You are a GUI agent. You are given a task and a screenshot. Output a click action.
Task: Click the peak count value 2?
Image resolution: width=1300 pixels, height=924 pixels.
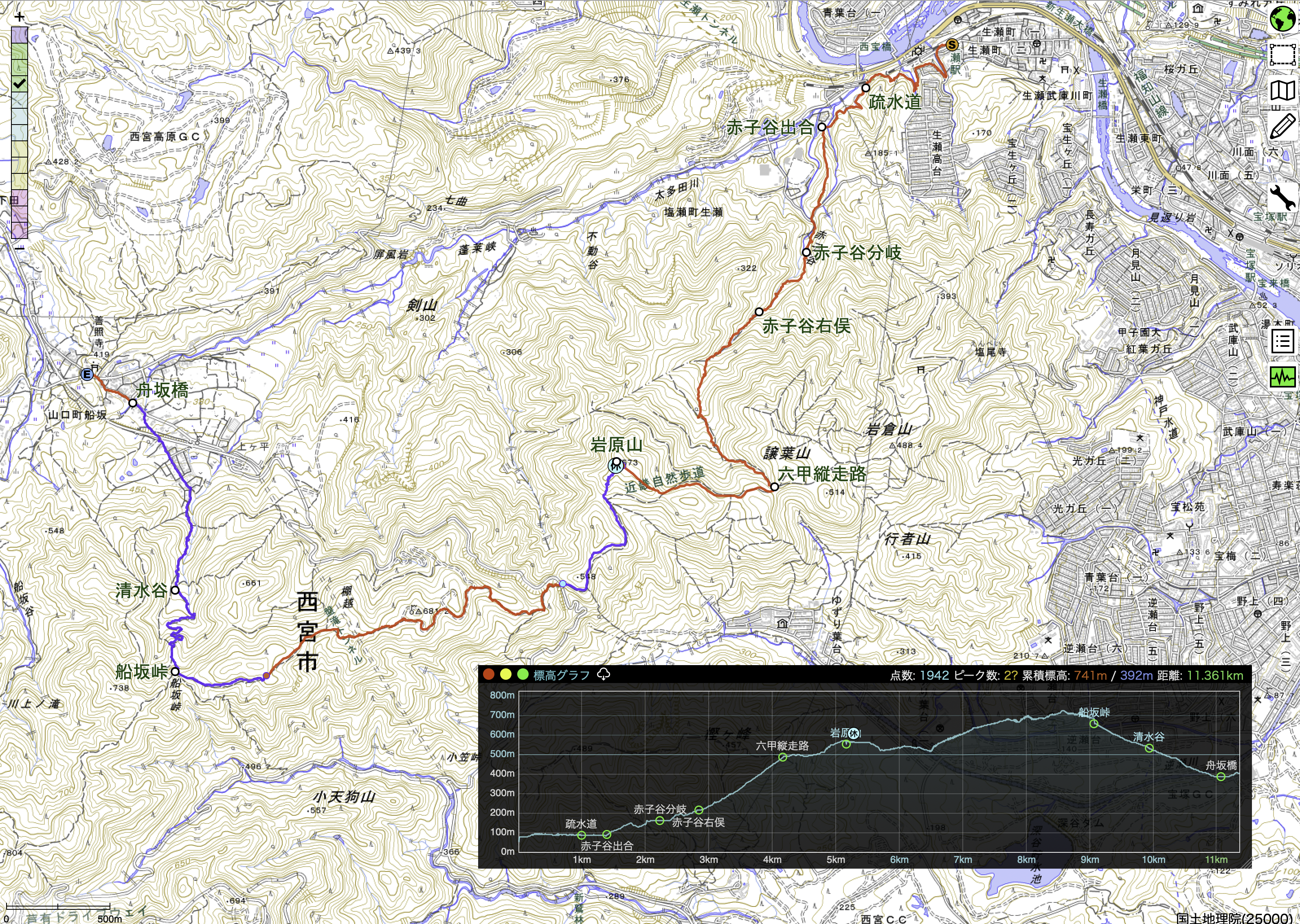(x=1011, y=675)
